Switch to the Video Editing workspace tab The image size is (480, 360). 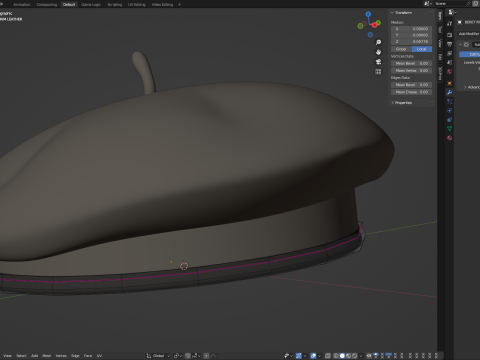[x=162, y=5]
